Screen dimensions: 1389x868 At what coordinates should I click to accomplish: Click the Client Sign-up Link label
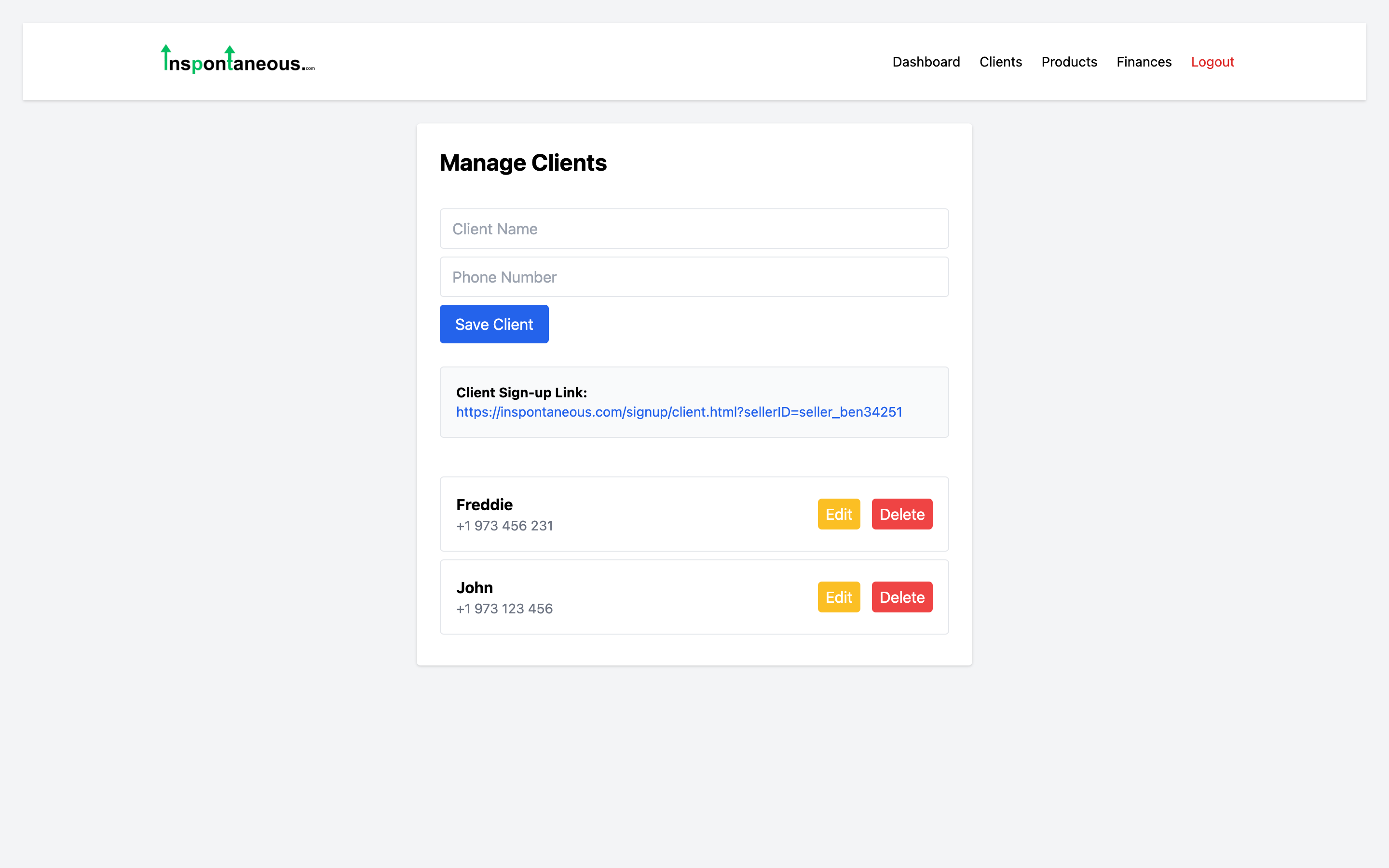click(x=521, y=393)
